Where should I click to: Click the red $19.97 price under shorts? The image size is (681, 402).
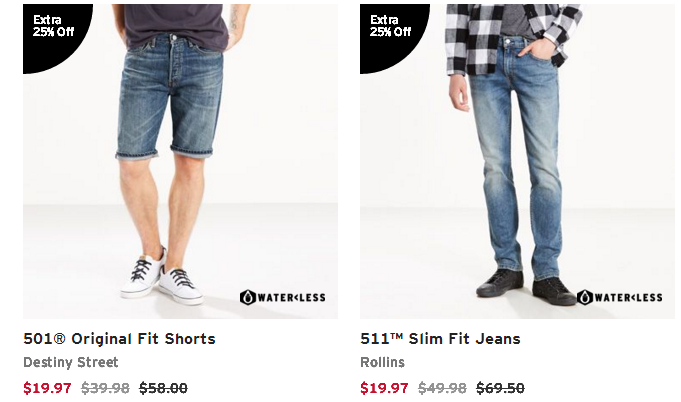coord(47,388)
